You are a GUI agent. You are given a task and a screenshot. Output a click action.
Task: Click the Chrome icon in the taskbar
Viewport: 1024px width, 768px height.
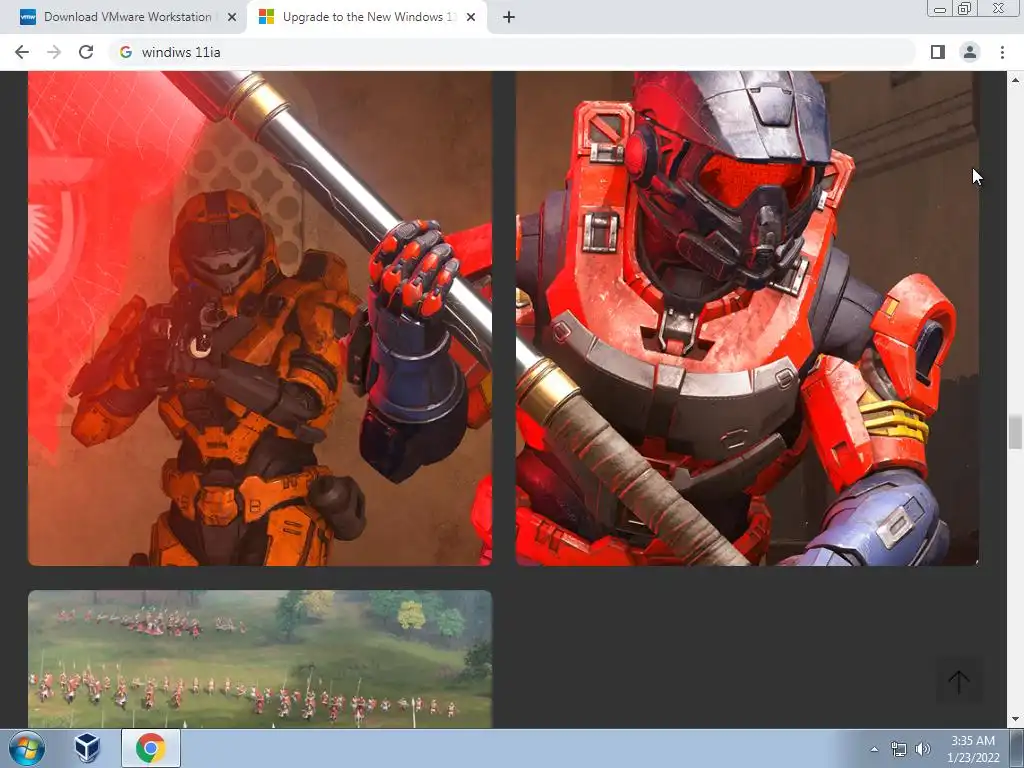point(150,748)
